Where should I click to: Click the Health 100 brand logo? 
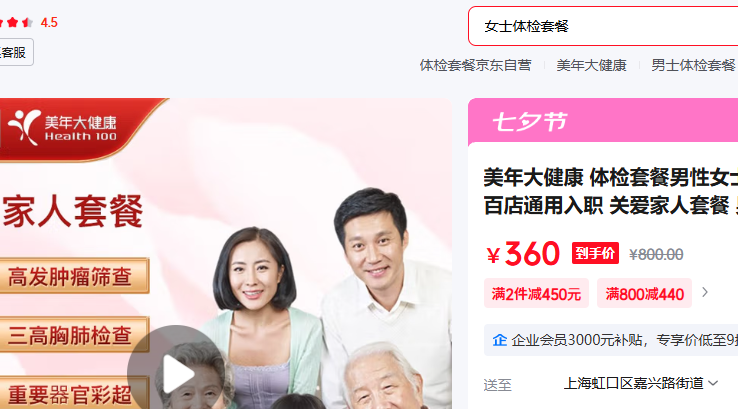tap(63, 128)
